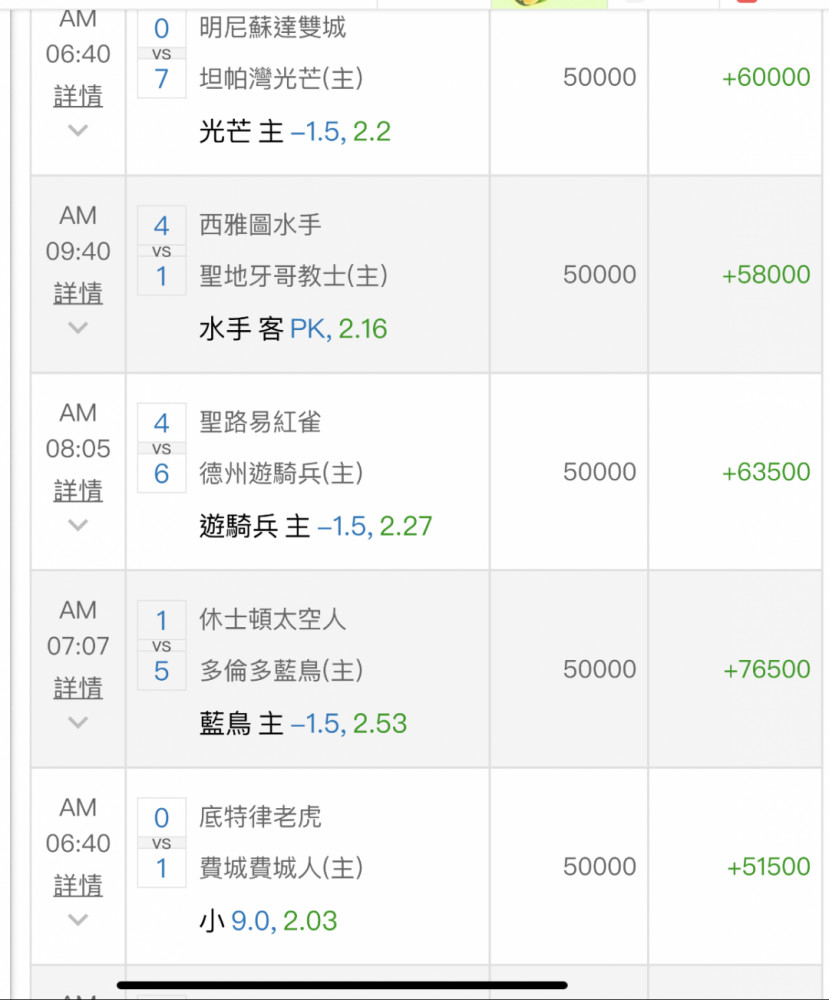Tap the 1 vs 5 score box

[x=161, y=645]
